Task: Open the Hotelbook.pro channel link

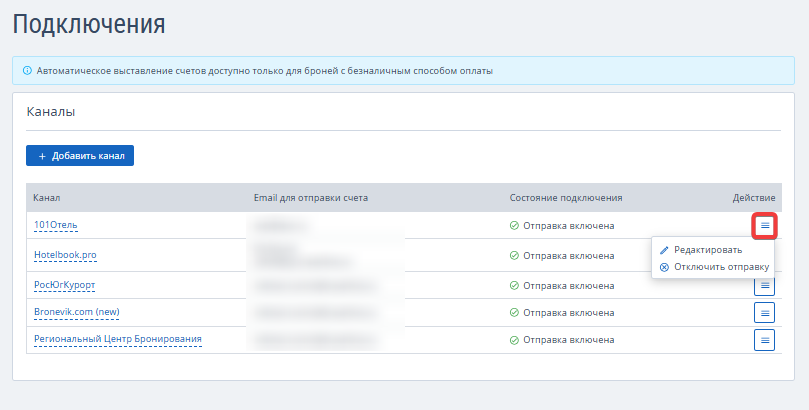Action: (65, 256)
